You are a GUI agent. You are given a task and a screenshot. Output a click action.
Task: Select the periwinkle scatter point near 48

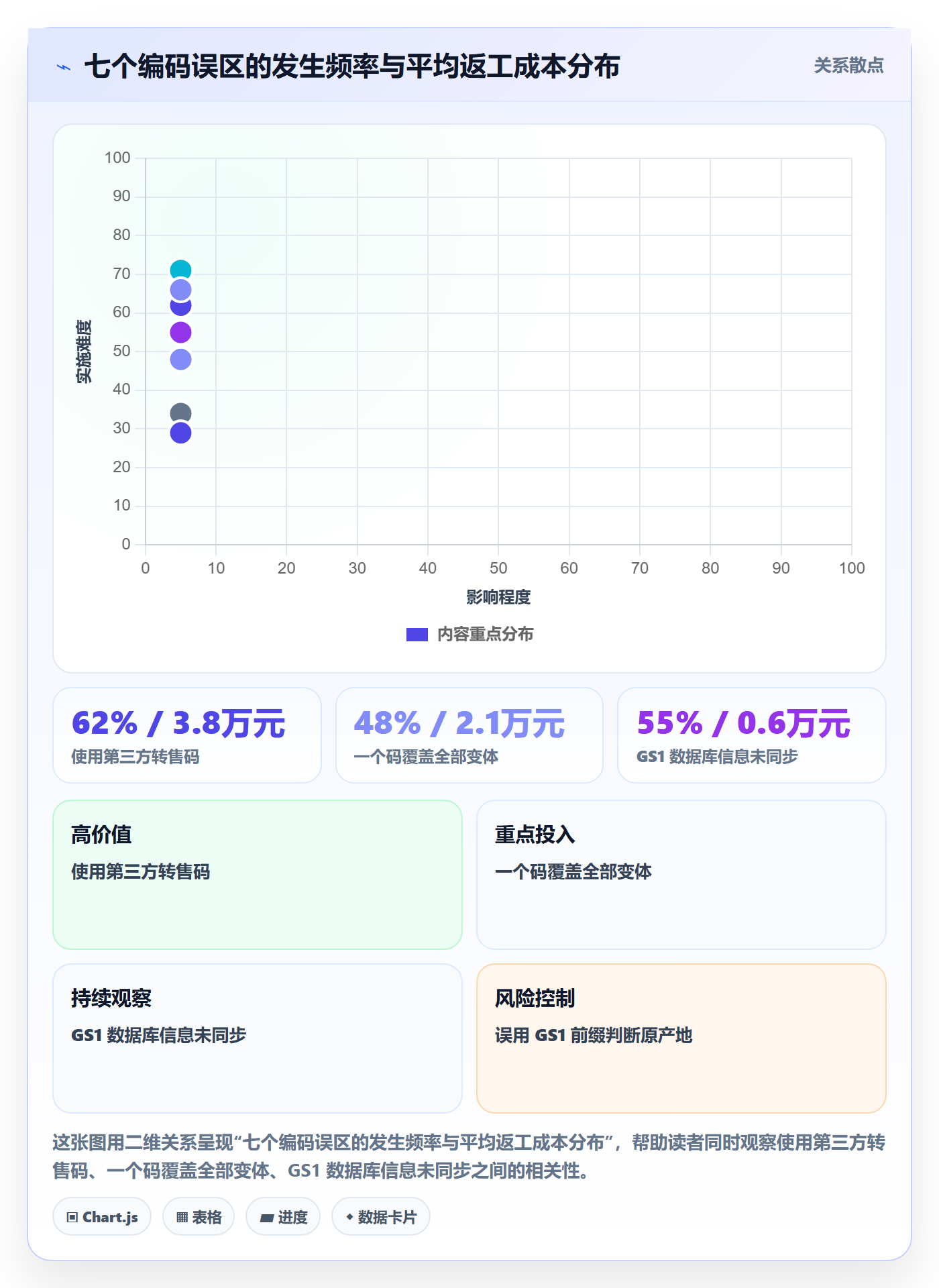tap(180, 360)
